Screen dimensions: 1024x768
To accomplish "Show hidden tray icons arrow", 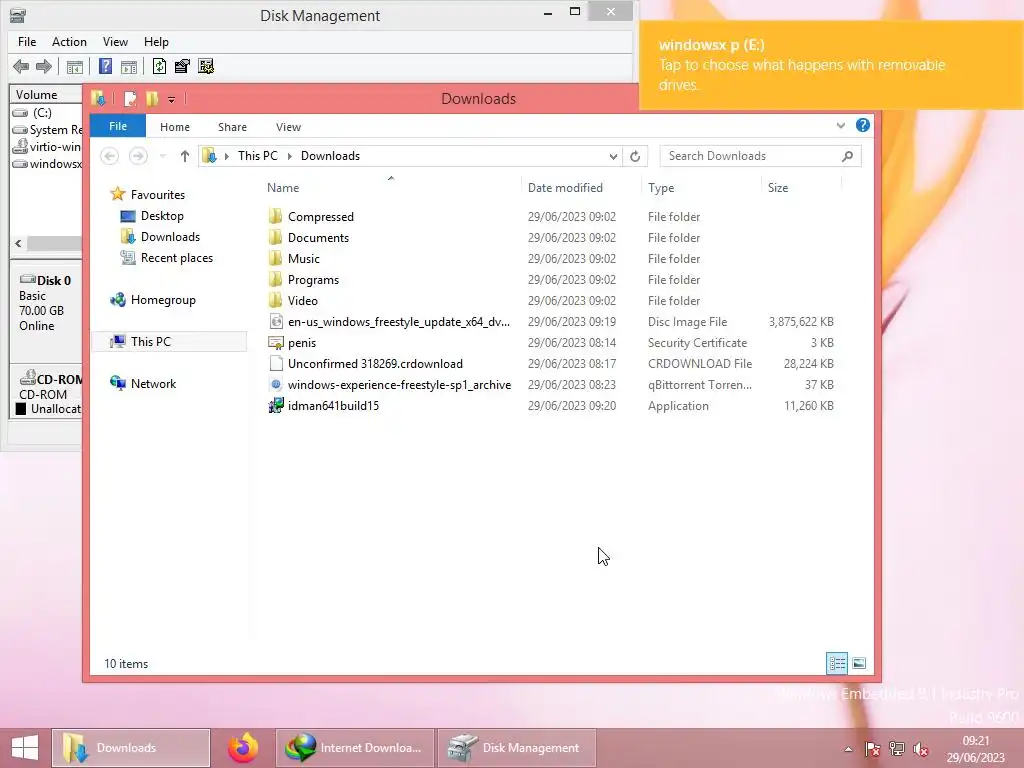I will click(848, 749).
